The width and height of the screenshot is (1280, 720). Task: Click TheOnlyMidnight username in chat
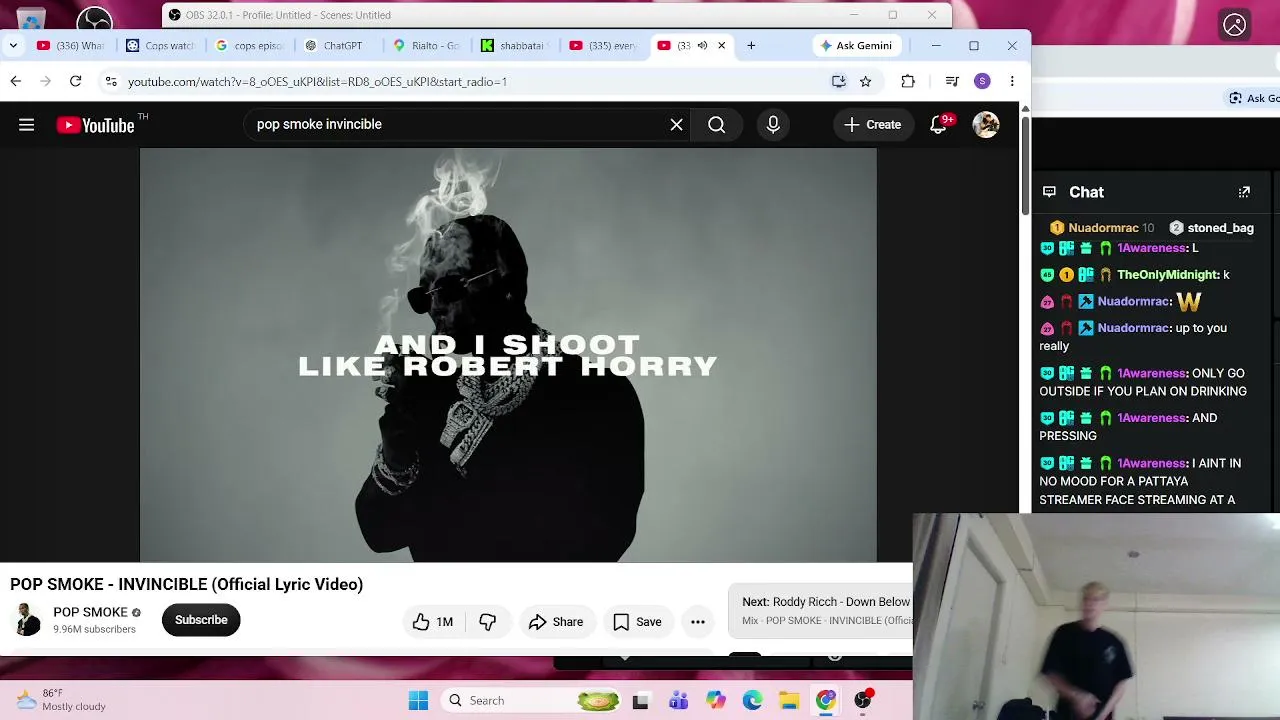(x=1167, y=275)
